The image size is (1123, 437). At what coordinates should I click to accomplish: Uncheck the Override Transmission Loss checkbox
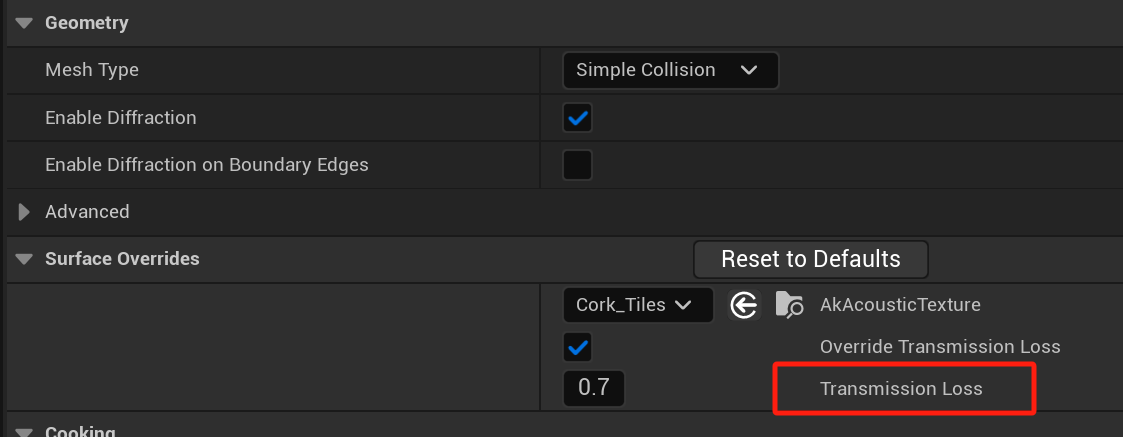[x=578, y=348]
